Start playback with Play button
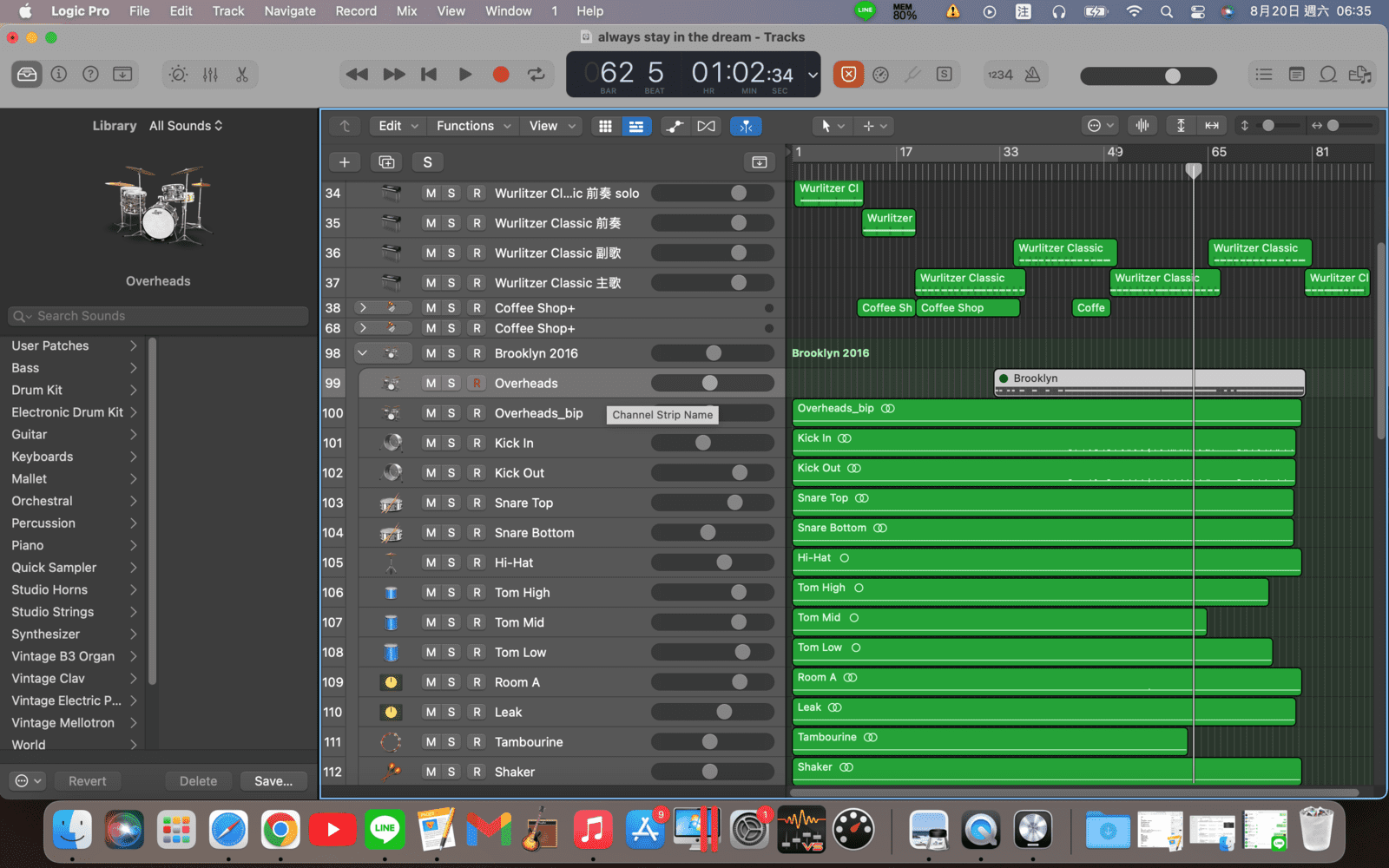The width and height of the screenshot is (1389, 868). pos(464,75)
